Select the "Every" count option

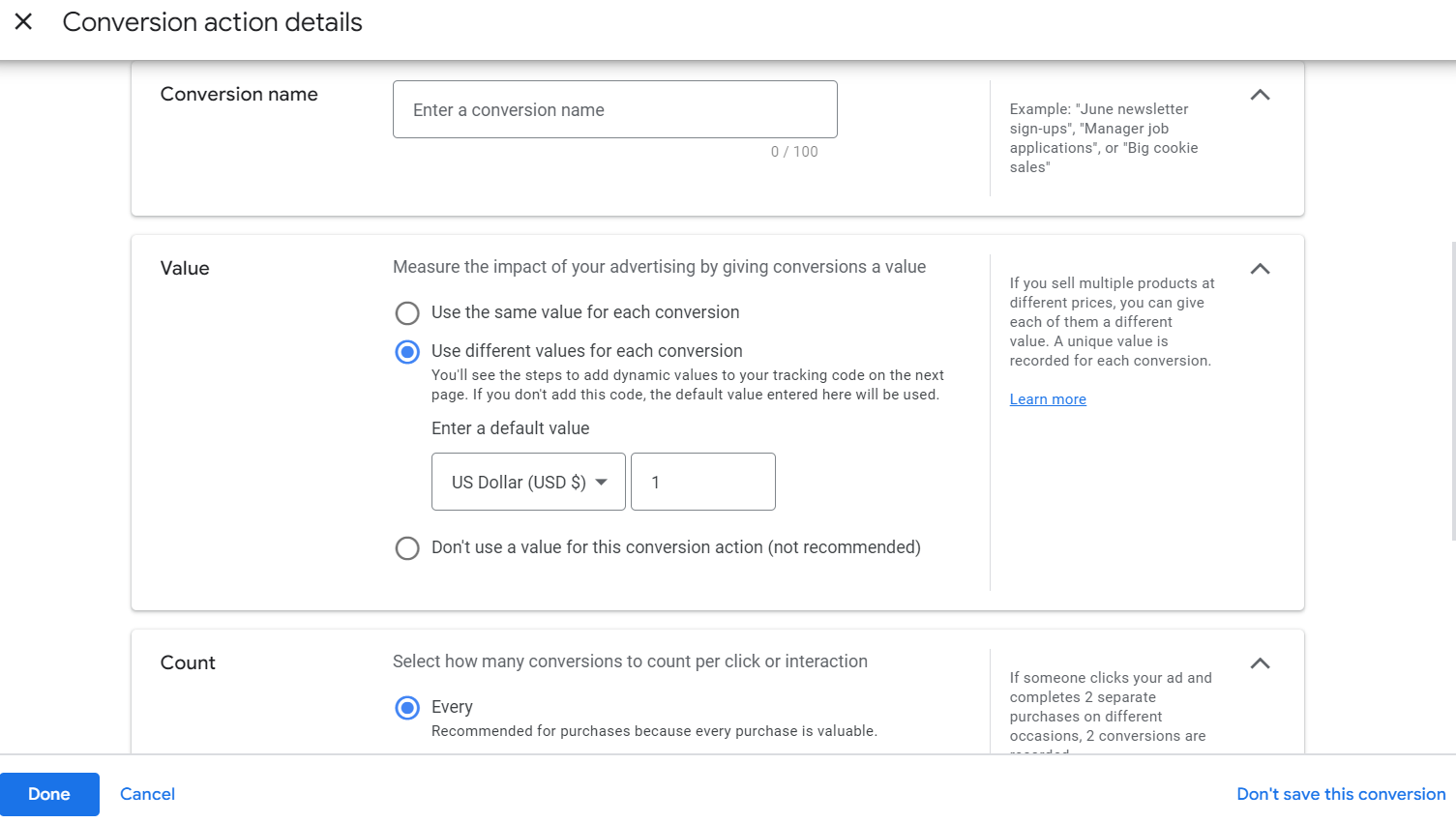407,707
